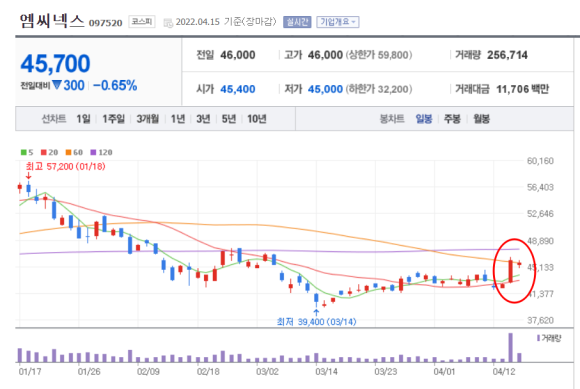The image size is (580, 389).
Task: Click the -0.65% change value
Action: click(115, 85)
